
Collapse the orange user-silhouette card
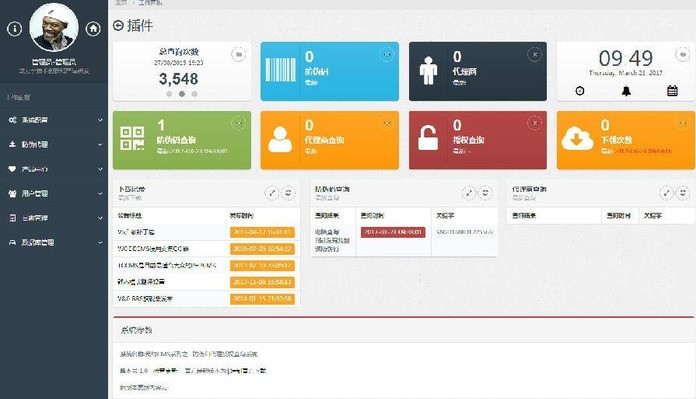[x=387, y=123]
